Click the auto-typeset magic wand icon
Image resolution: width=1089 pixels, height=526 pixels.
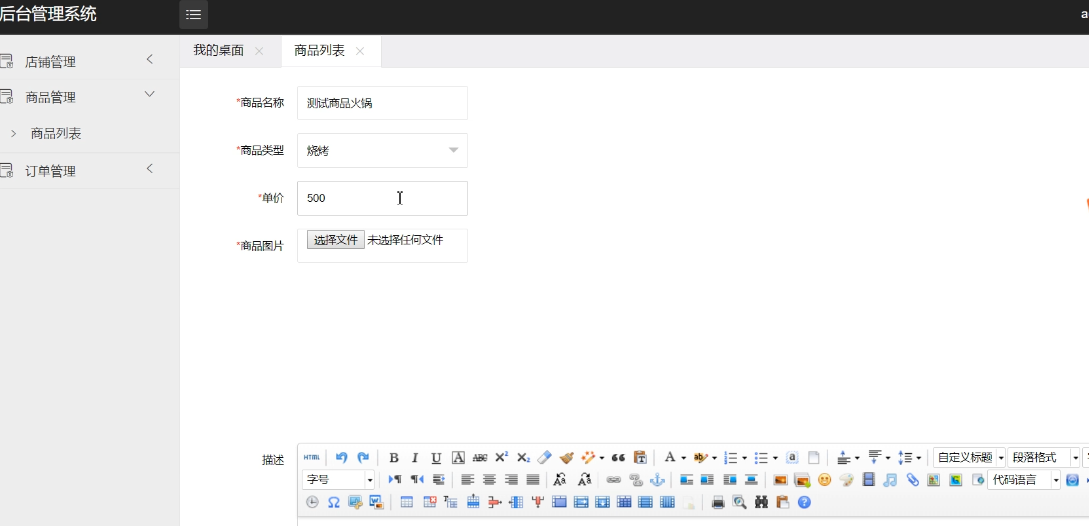click(x=588, y=457)
